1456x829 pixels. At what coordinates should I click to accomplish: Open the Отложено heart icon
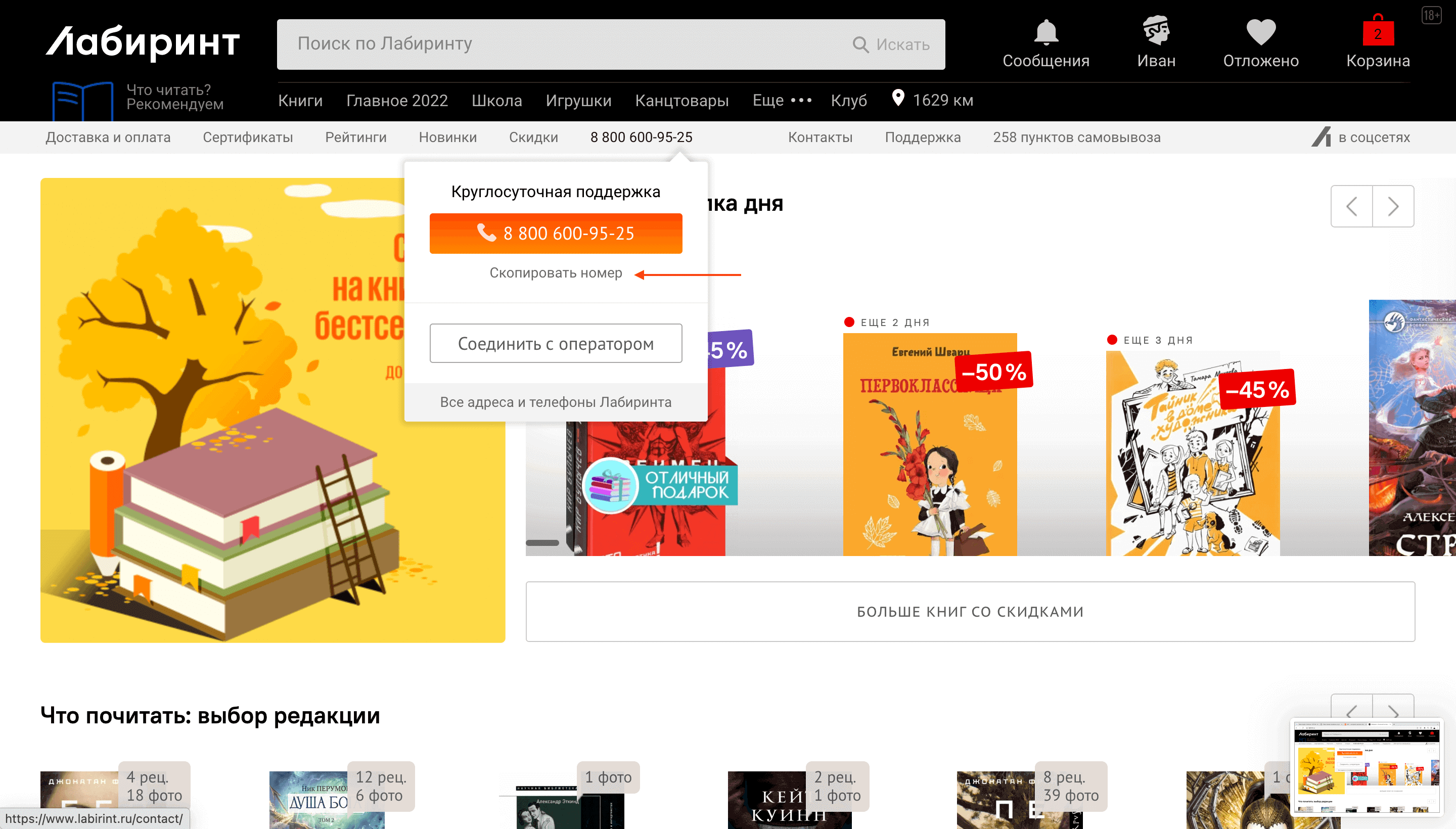tap(1260, 32)
